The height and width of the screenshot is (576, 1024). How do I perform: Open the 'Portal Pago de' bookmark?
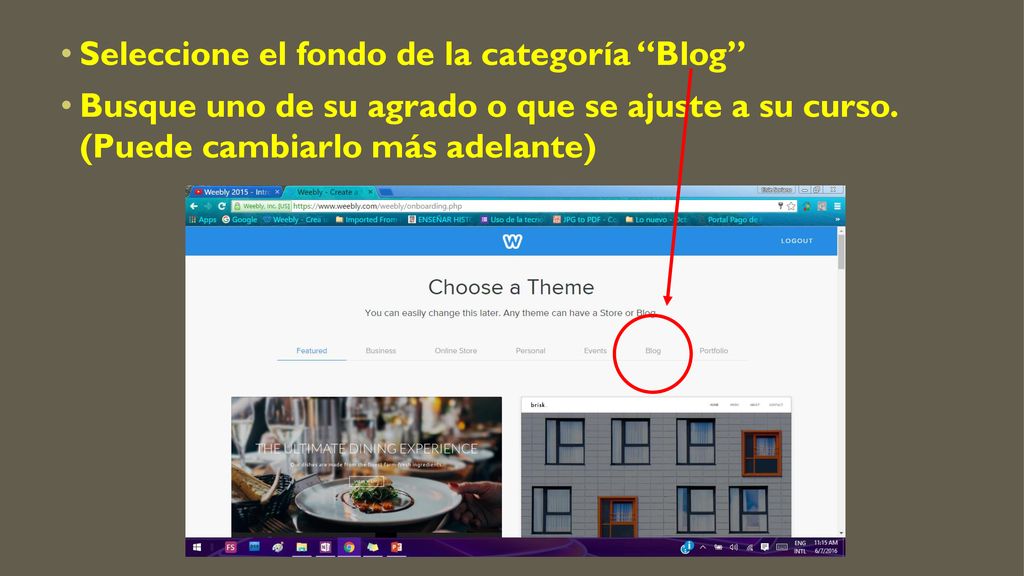pyautogui.click(x=729, y=219)
